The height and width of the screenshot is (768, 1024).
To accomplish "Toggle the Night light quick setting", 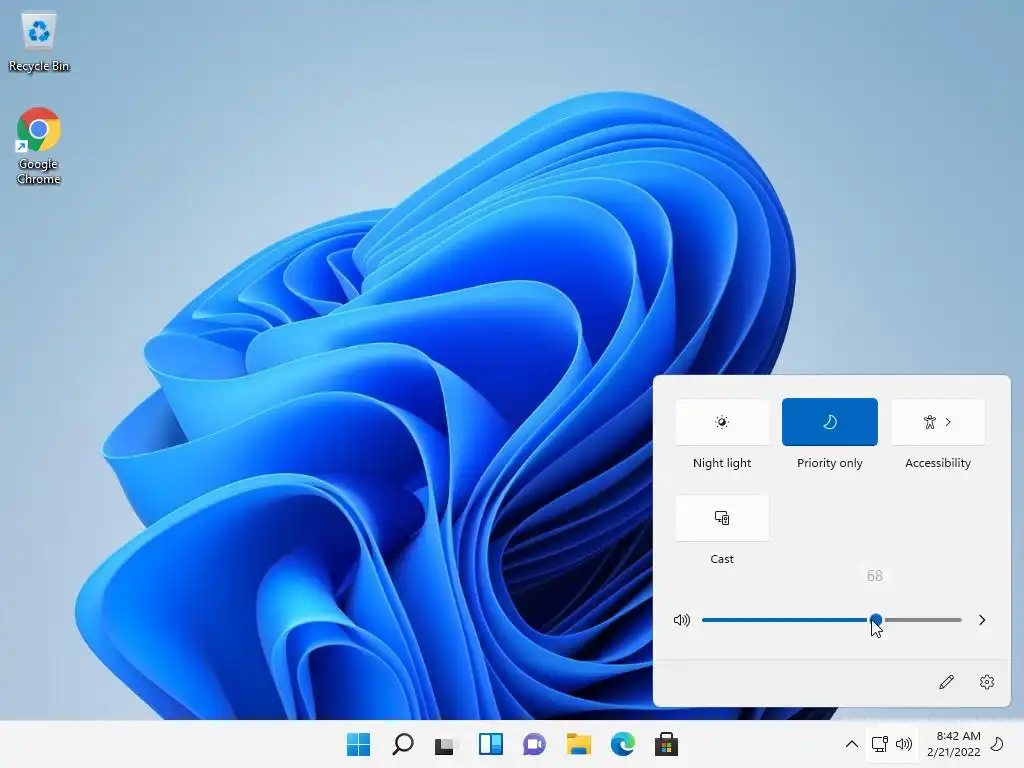I will pyautogui.click(x=722, y=422).
